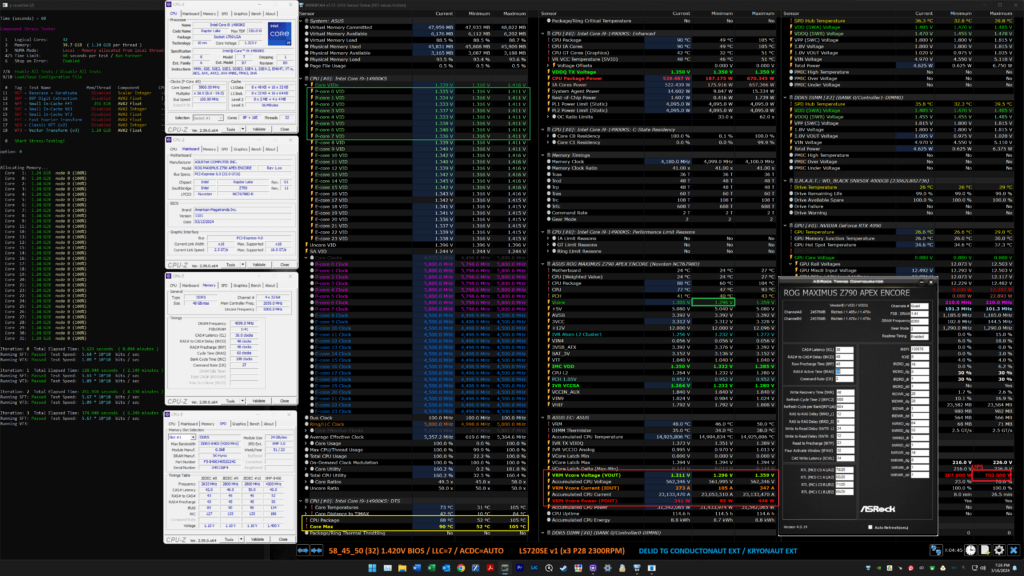The height and width of the screenshot is (576, 1024).
Task: Click Start Stress-Testing! line in y-cruncher console
Action: [39, 141]
